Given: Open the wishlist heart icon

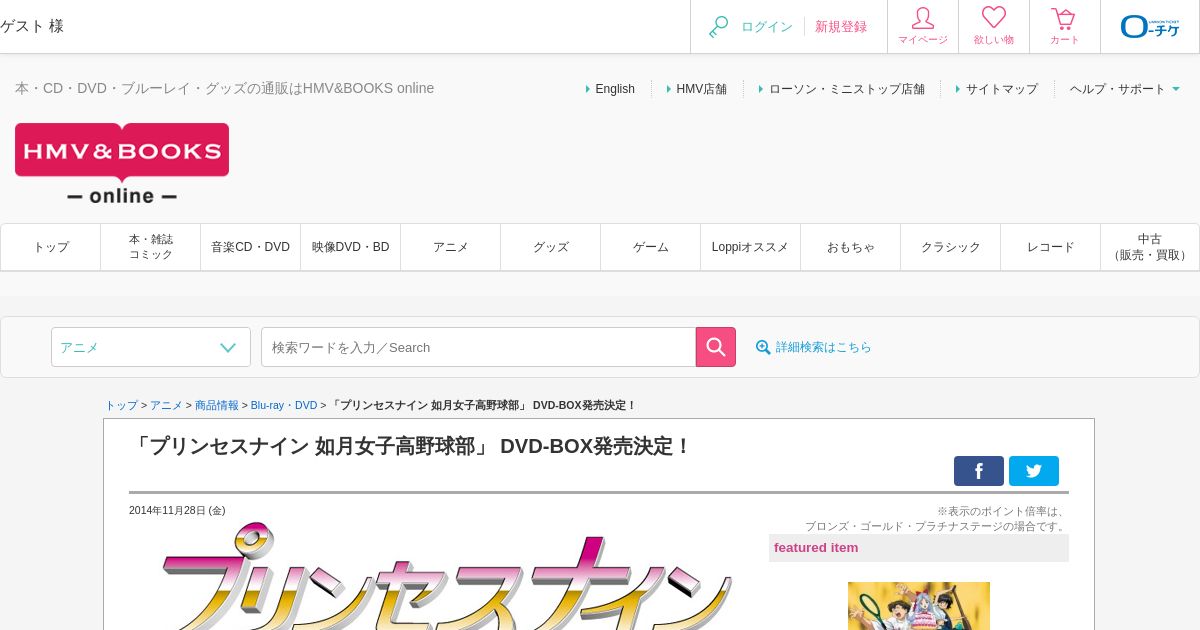Looking at the screenshot, I should [x=994, y=18].
